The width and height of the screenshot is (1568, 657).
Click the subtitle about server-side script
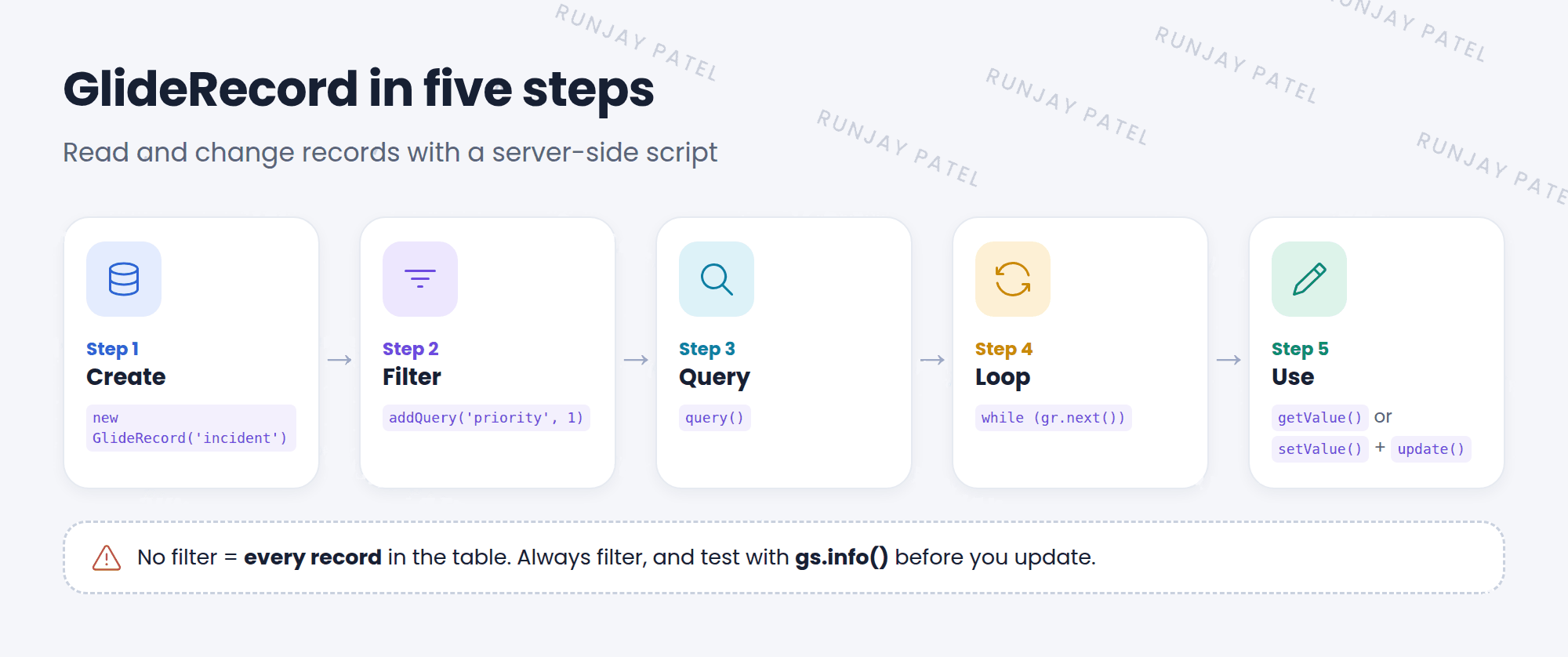coord(390,152)
